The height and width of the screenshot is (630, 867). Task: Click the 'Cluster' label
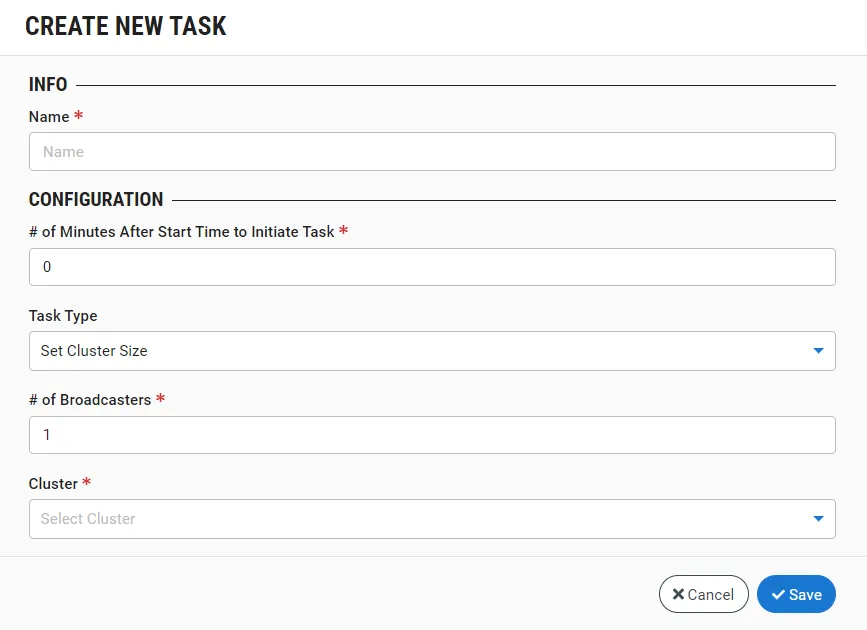[53, 484]
